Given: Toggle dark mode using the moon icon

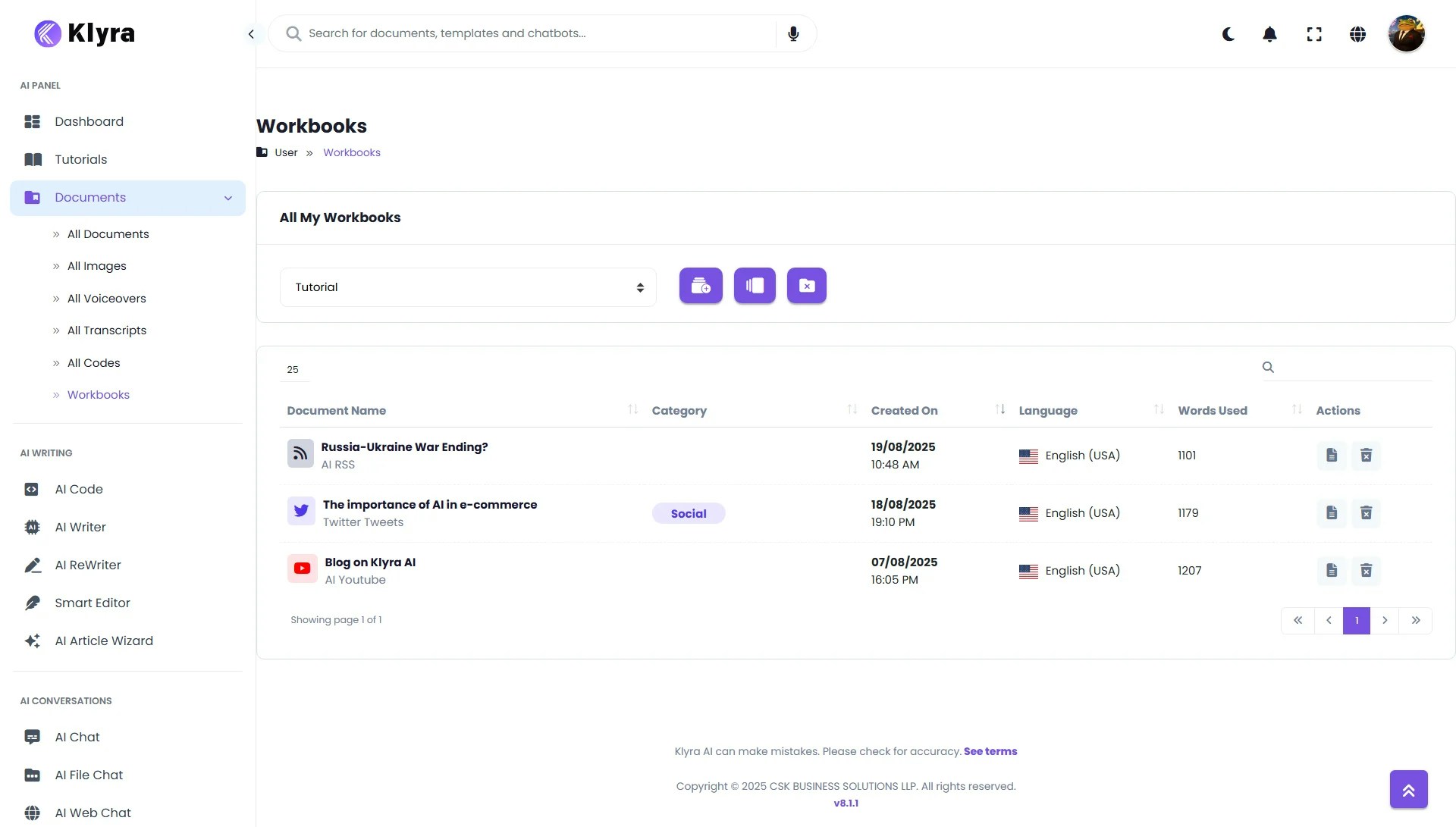Looking at the screenshot, I should [1228, 34].
